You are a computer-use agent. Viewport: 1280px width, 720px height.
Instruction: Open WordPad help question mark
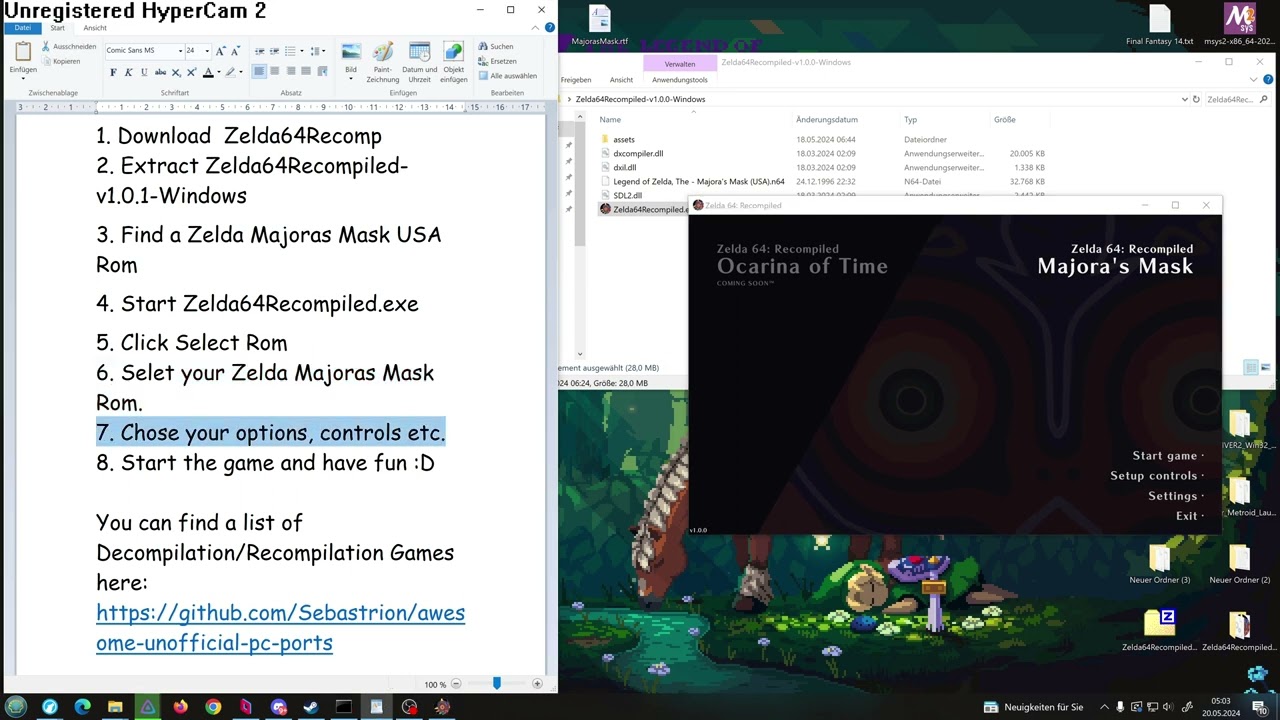click(x=550, y=28)
